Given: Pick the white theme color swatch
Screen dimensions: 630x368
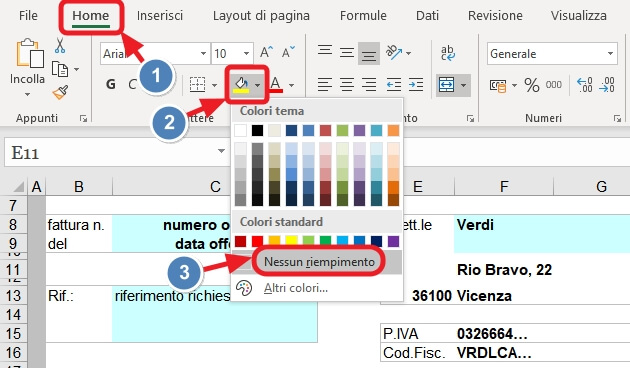Looking at the screenshot, I should [240, 130].
